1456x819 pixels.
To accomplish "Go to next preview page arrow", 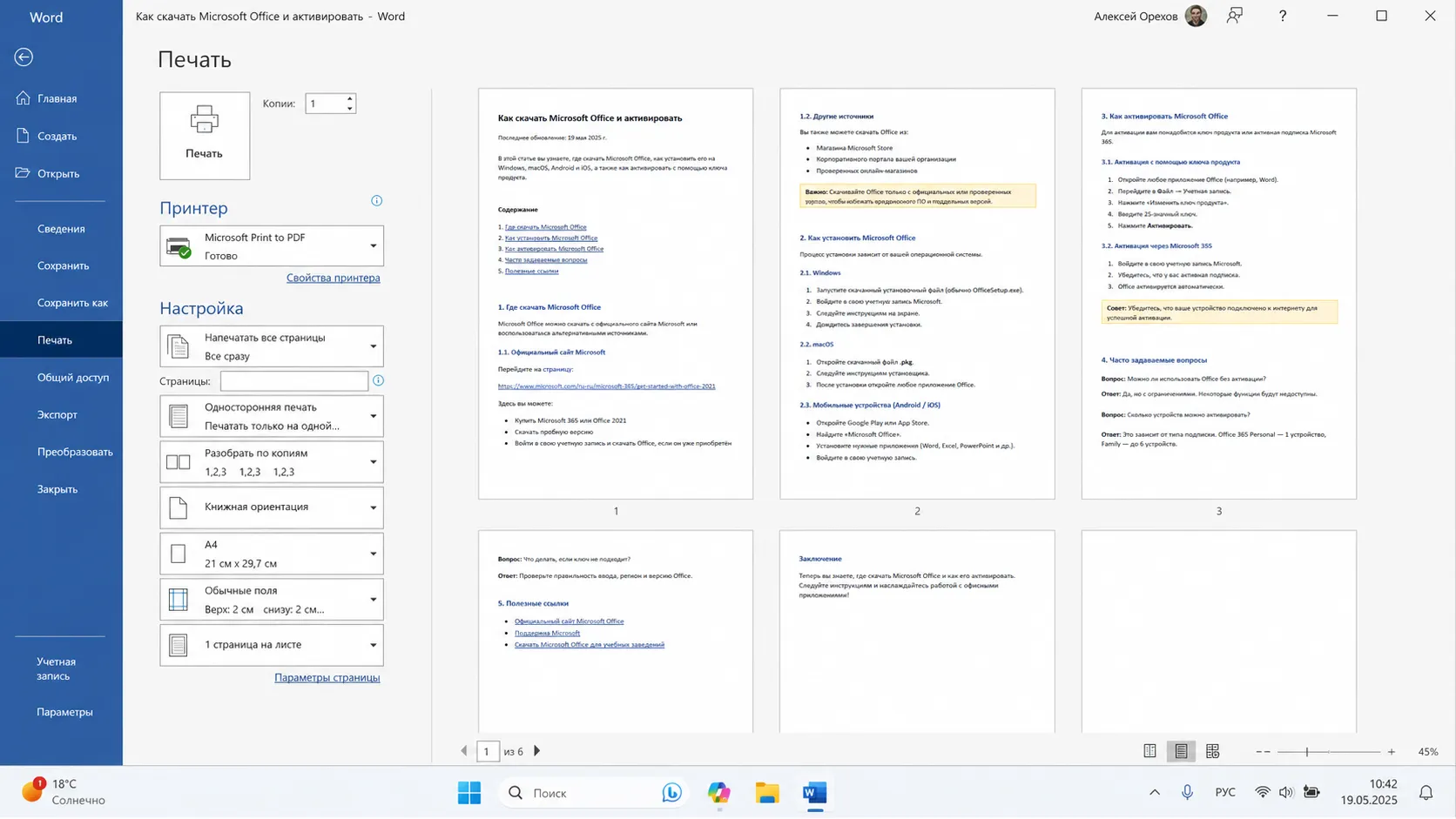I will tap(536, 751).
